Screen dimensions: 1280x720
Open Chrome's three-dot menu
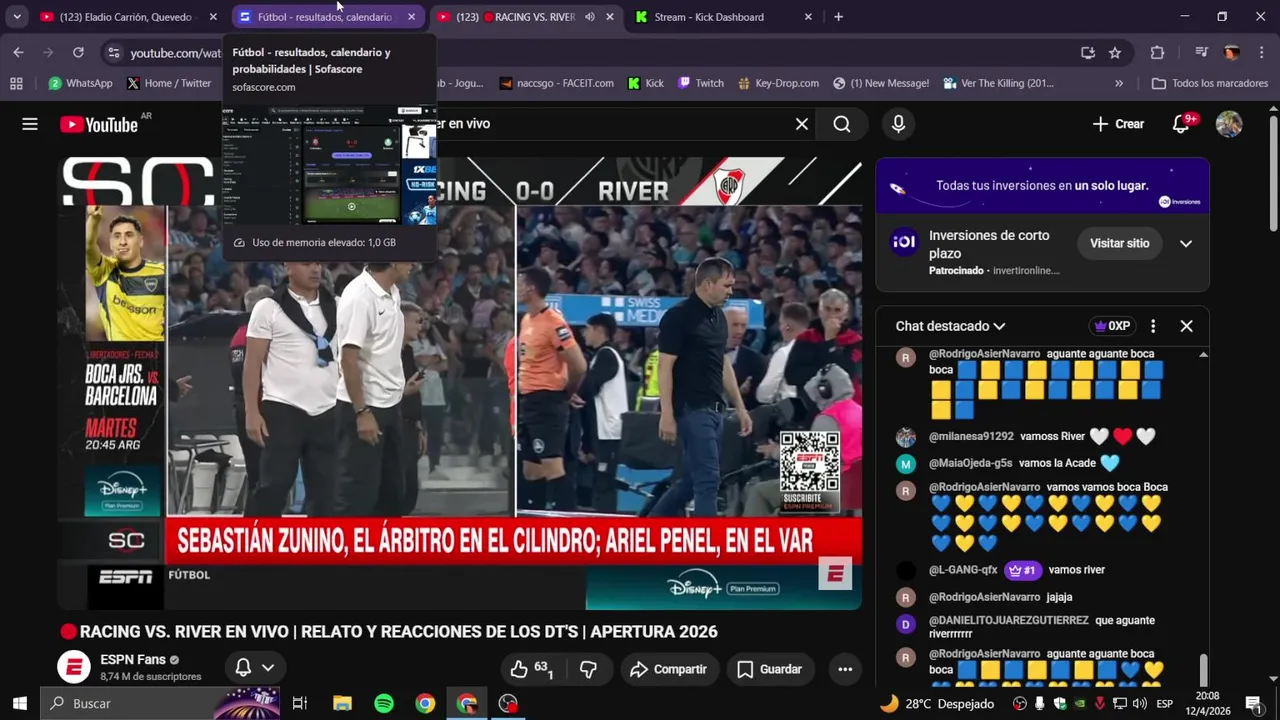(1260, 53)
